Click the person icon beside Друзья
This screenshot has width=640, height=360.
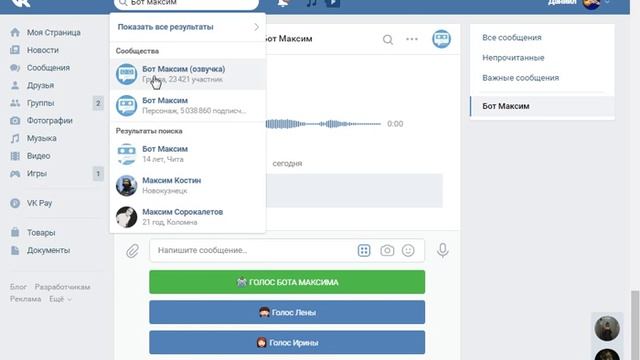click(15, 85)
